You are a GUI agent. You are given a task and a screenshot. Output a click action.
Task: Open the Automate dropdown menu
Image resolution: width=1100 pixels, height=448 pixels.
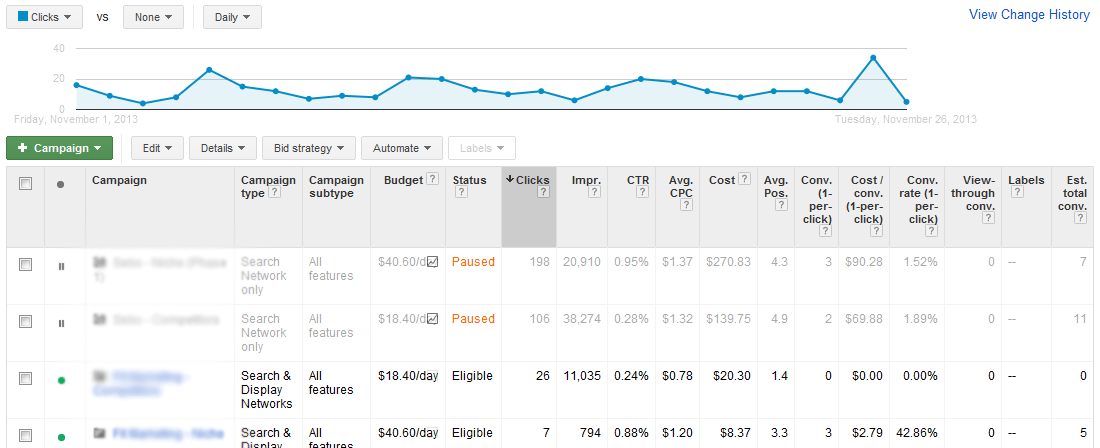click(x=402, y=148)
